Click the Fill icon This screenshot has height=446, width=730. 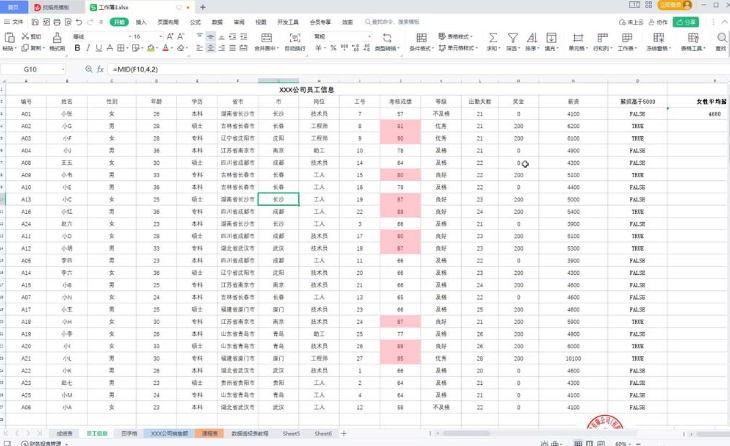pos(551,38)
